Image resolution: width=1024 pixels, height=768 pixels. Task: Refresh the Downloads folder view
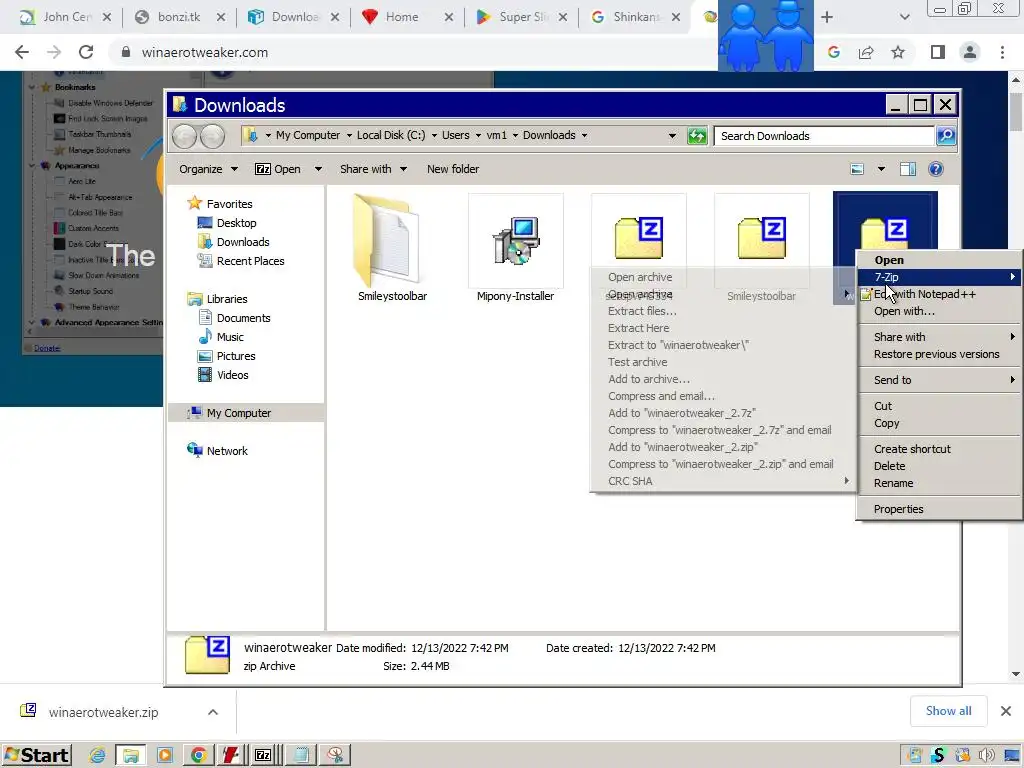pos(697,136)
